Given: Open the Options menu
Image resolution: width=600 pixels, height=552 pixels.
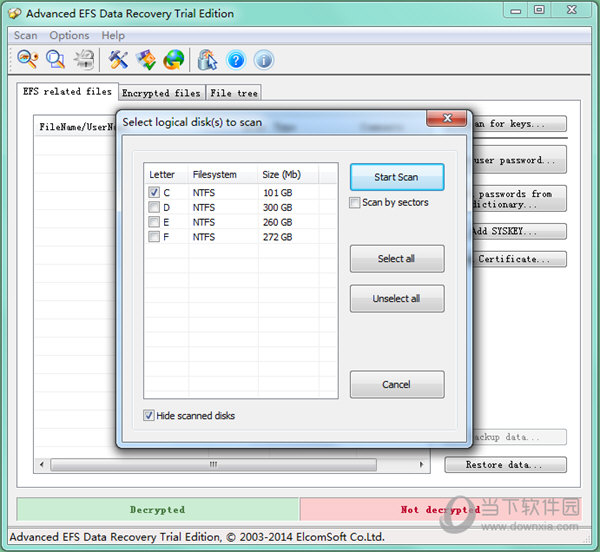Looking at the screenshot, I should [x=69, y=35].
